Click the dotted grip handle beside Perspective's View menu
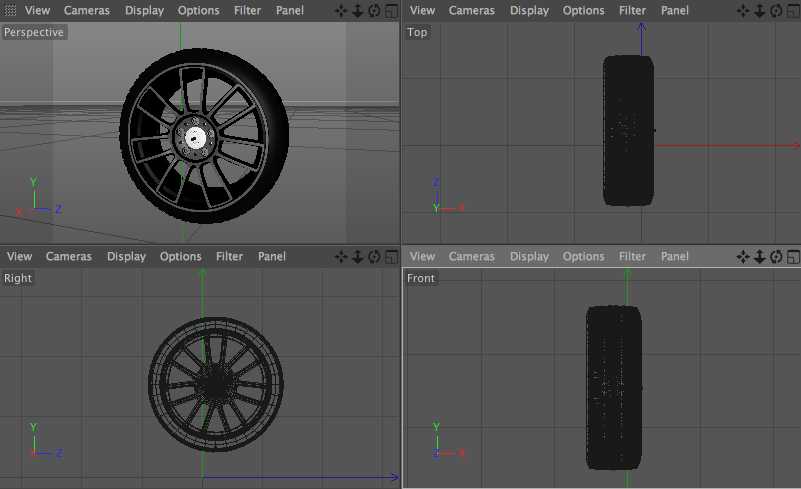This screenshot has height=489, width=801. click(10, 10)
